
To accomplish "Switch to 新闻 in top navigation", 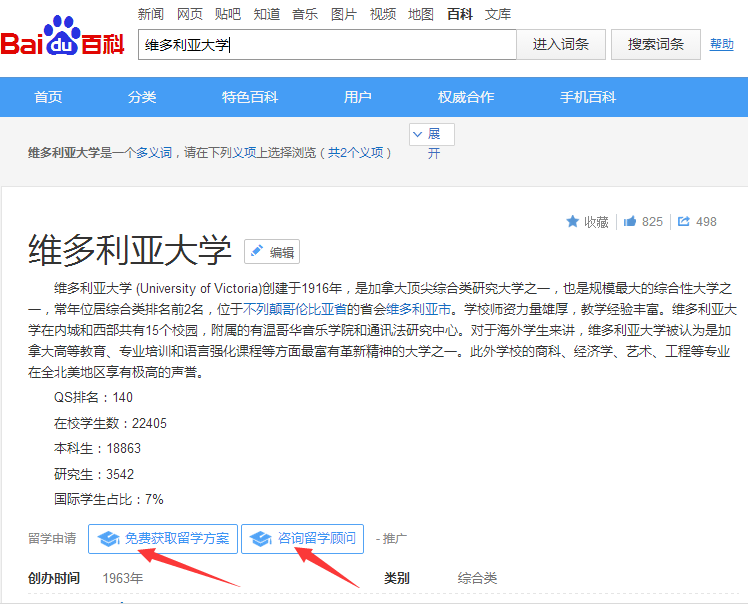I will click(x=151, y=14).
